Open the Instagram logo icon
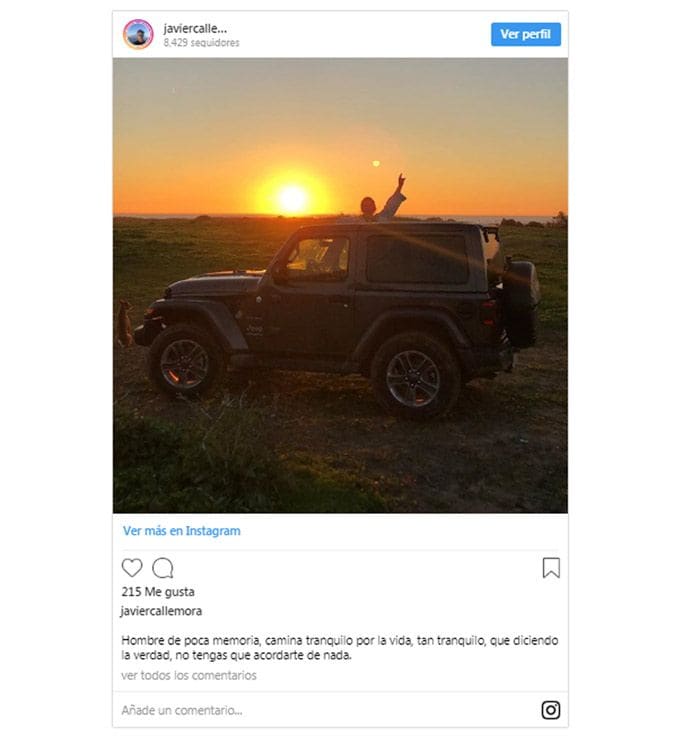The height and width of the screenshot is (744, 700). [551, 710]
